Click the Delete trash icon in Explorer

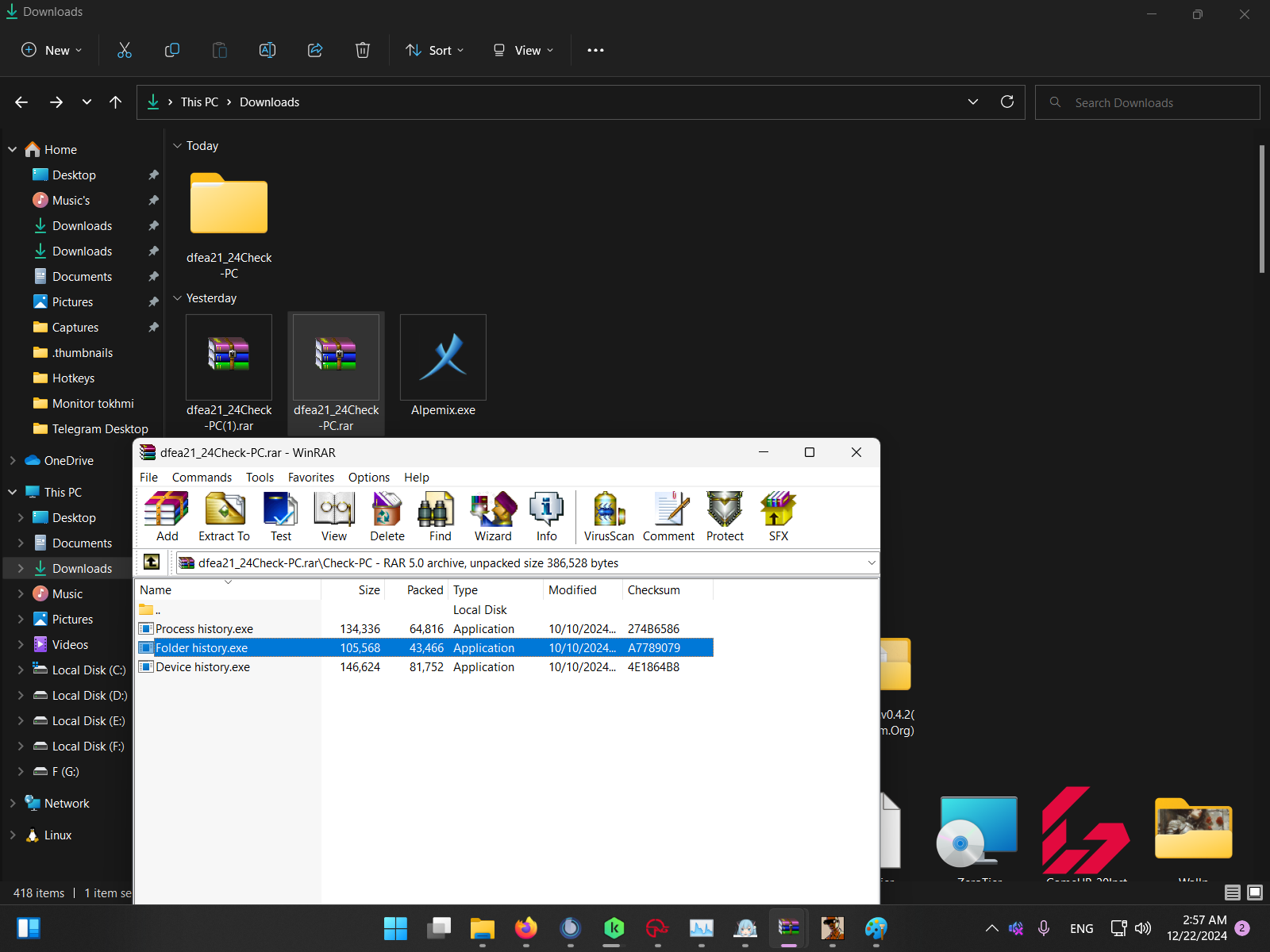tap(363, 50)
